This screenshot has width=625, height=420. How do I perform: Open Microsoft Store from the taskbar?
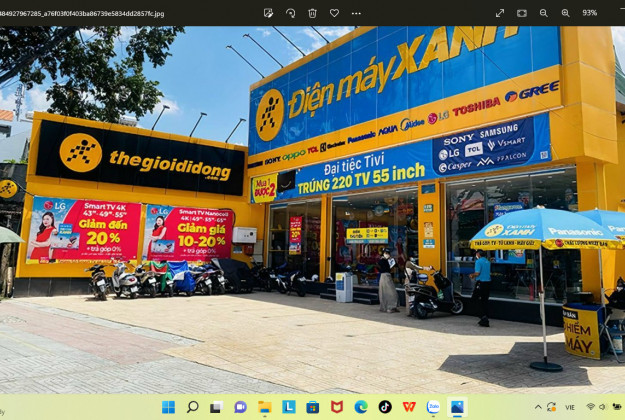pos(312,407)
